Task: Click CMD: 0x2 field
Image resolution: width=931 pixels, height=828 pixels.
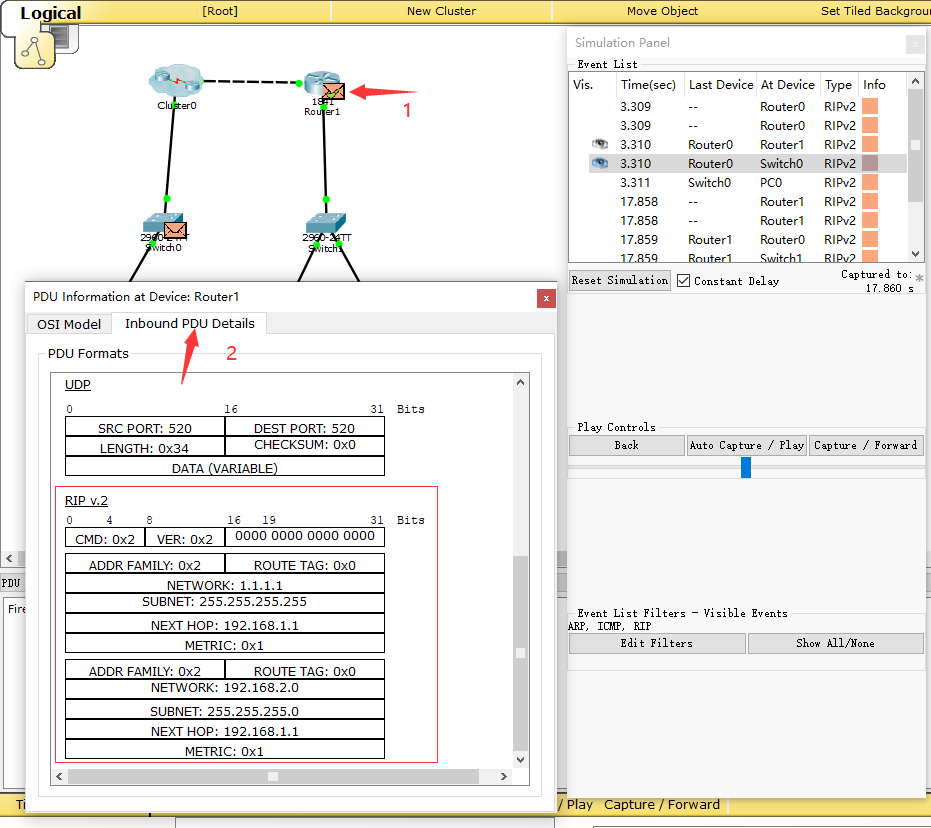Action: (x=104, y=538)
